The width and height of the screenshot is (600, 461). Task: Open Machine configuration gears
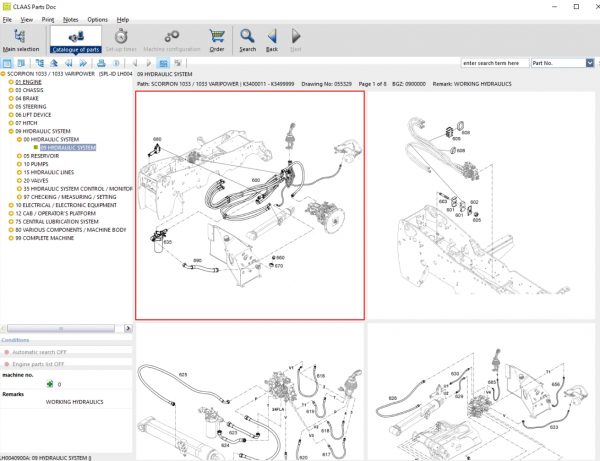[172, 40]
